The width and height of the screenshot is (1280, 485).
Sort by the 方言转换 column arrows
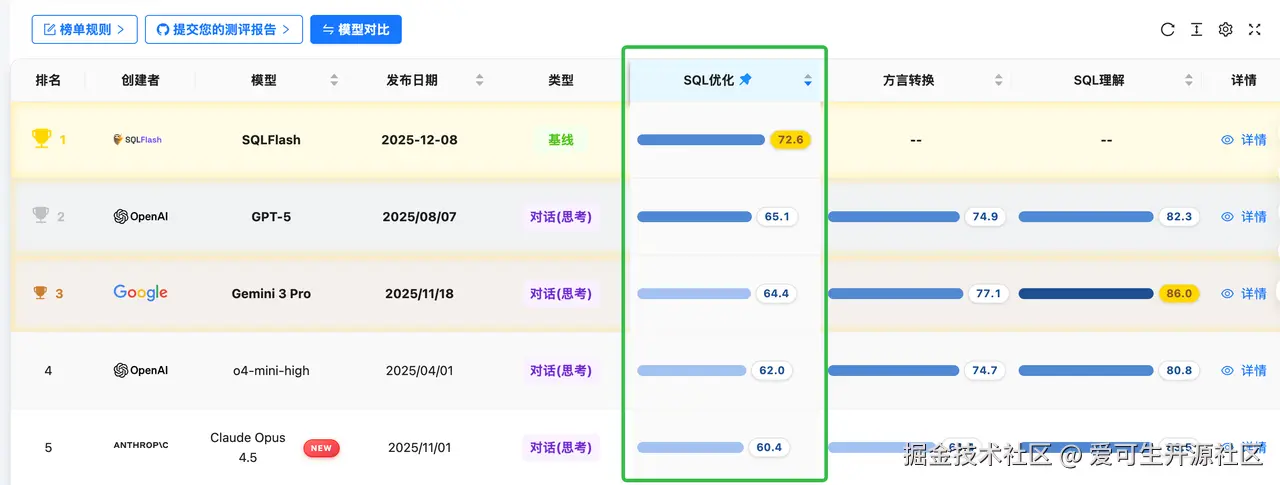(x=998, y=81)
